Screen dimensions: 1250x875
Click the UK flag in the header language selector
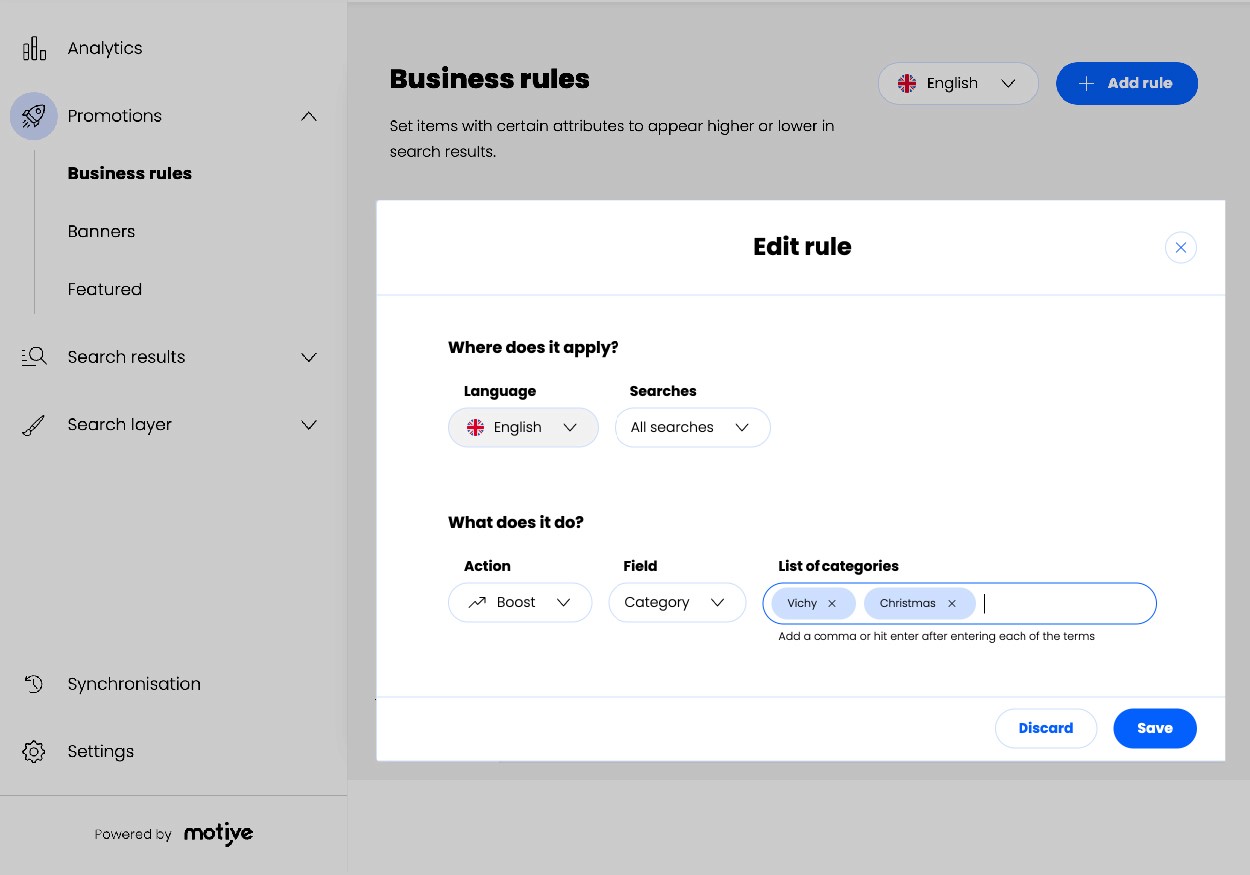point(907,84)
